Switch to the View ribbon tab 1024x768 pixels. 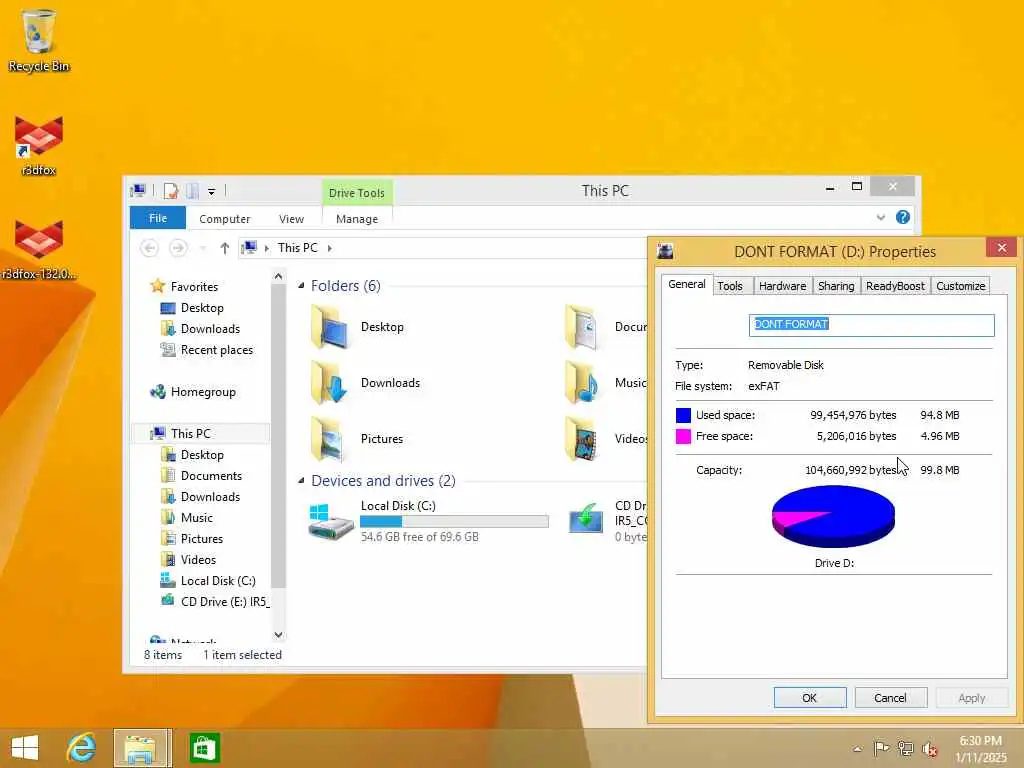tap(291, 219)
